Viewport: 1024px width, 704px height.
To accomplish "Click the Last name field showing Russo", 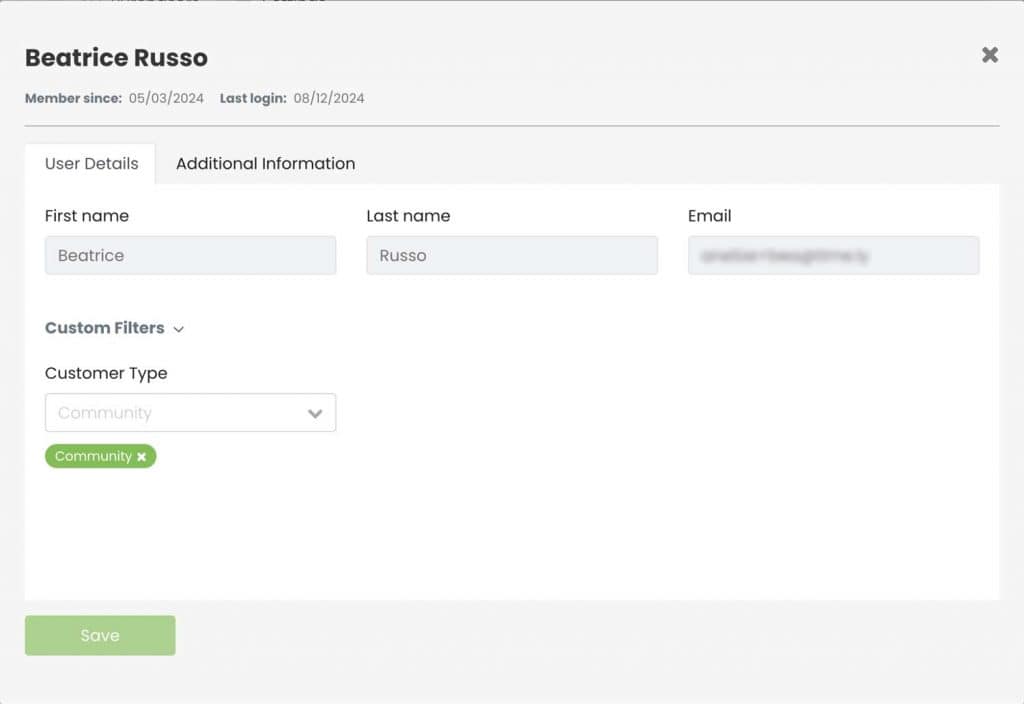I will click(512, 255).
